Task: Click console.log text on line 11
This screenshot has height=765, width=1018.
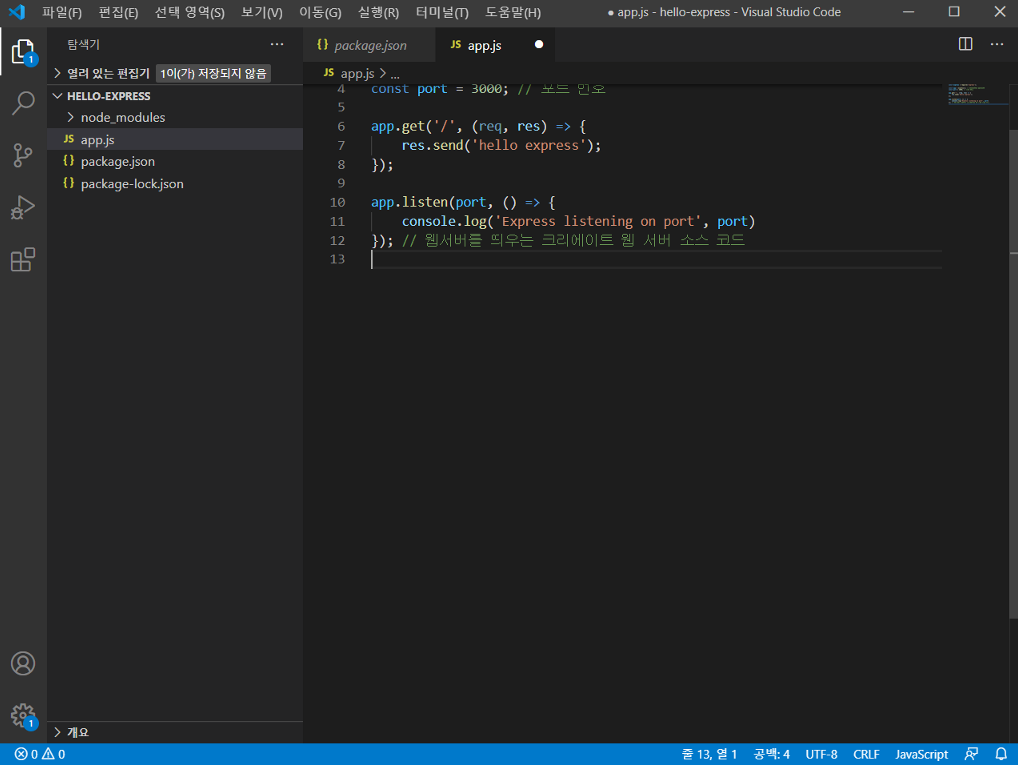Action: click(x=444, y=221)
